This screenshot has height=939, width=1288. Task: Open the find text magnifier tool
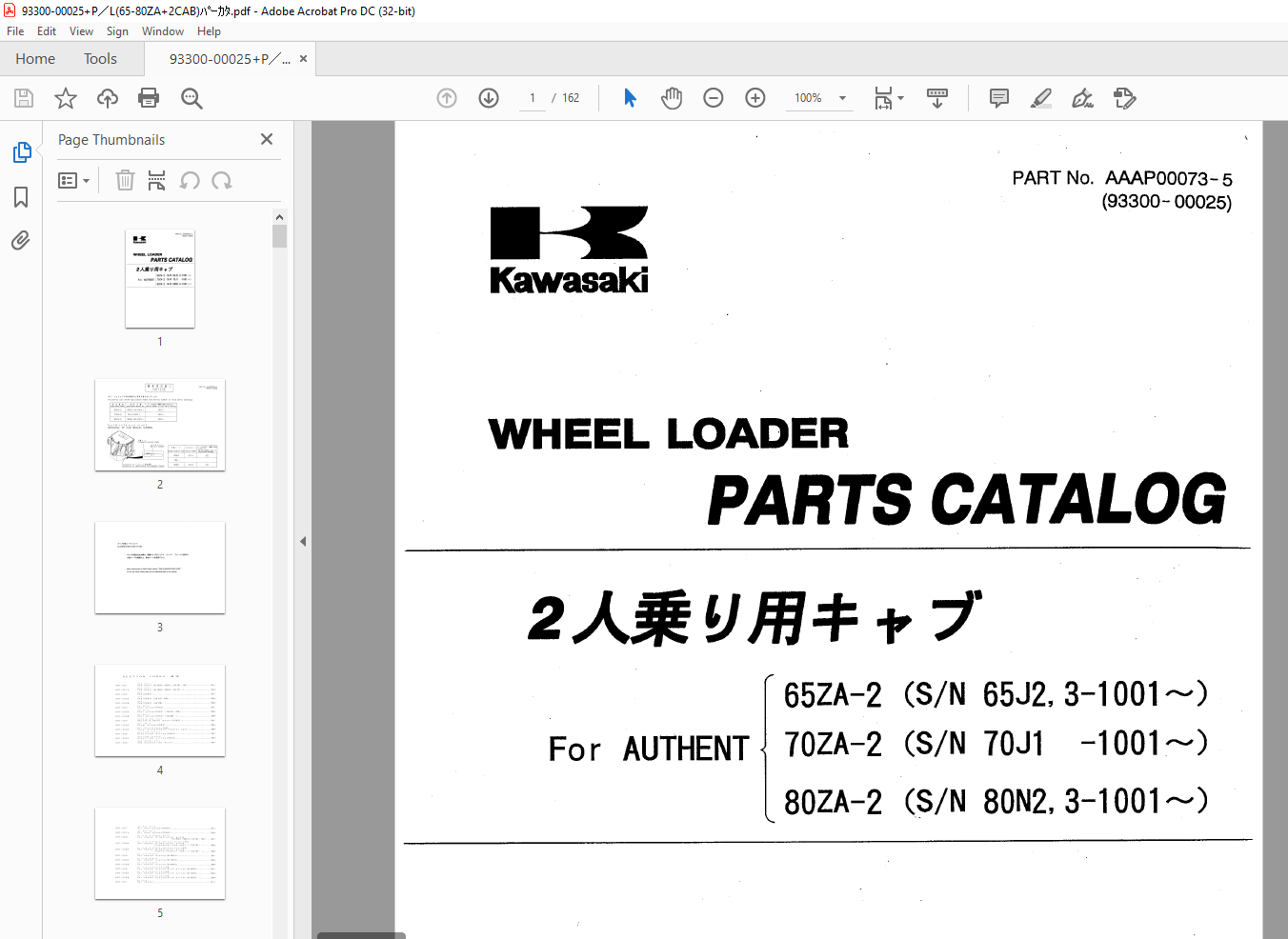click(191, 98)
